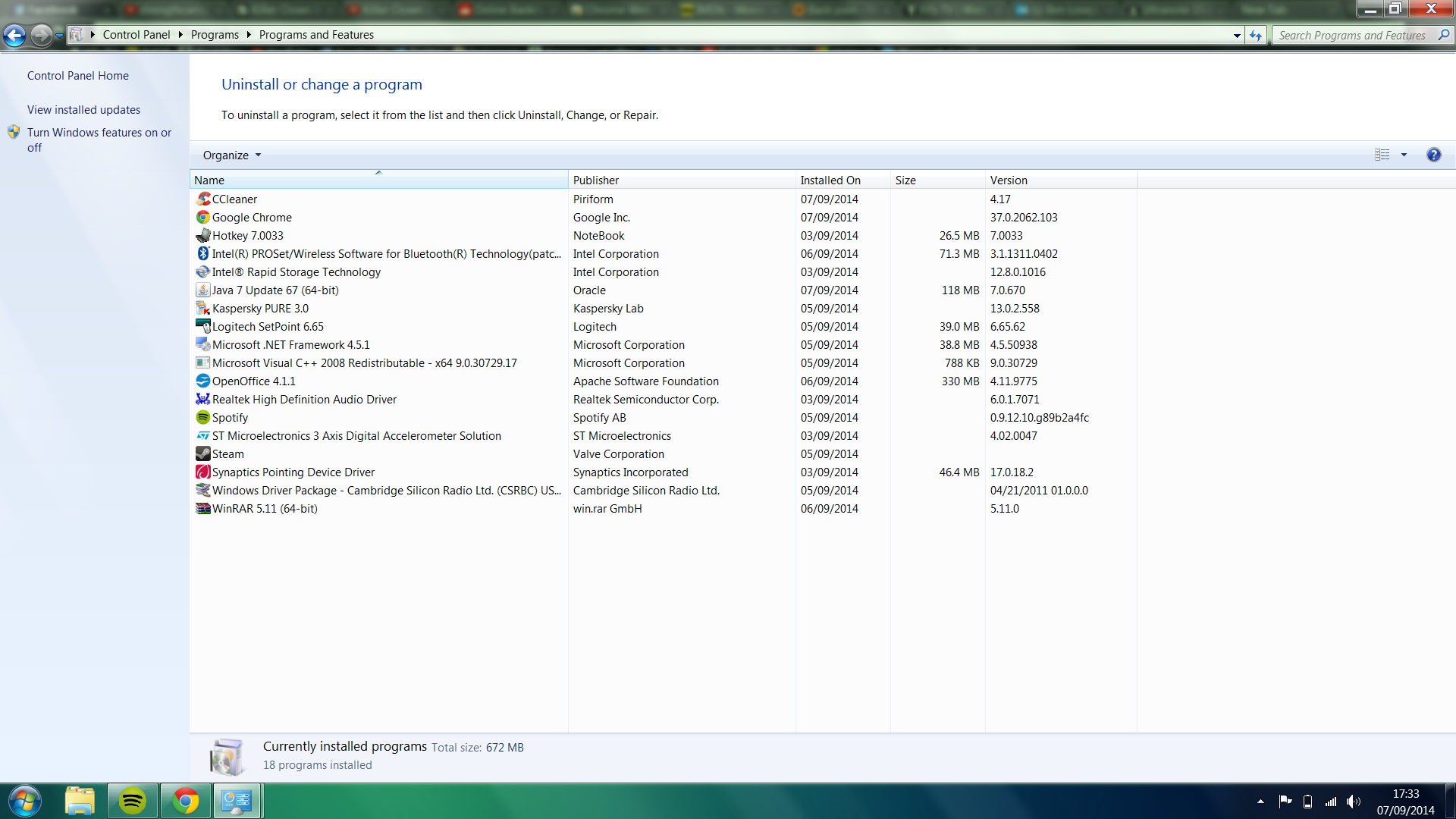
Task: Click the WinRAR 5.11 icon
Action: pyautogui.click(x=203, y=508)
